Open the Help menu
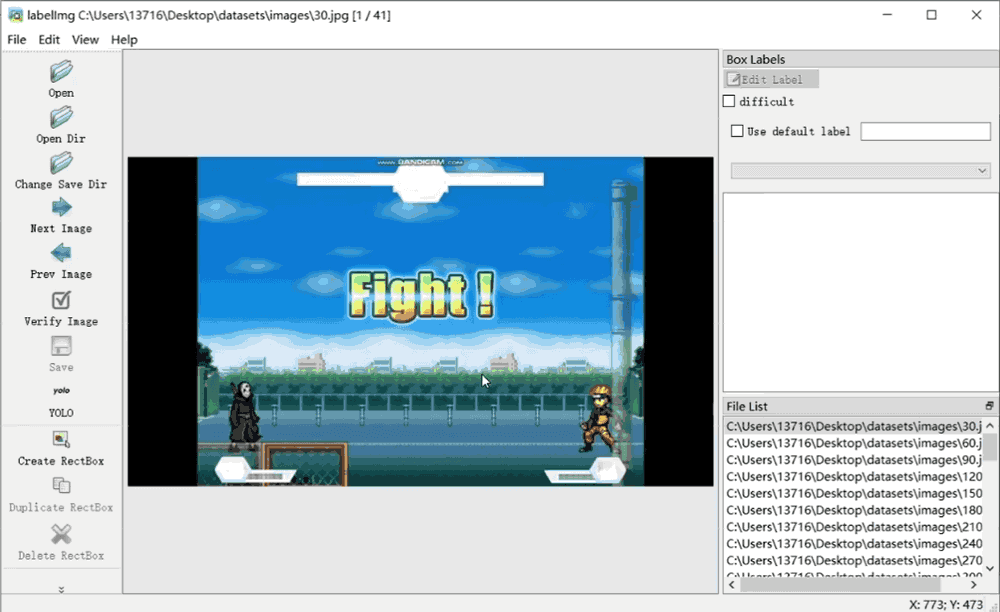This screenshot has height=612, width=1000. click(124, 40)
